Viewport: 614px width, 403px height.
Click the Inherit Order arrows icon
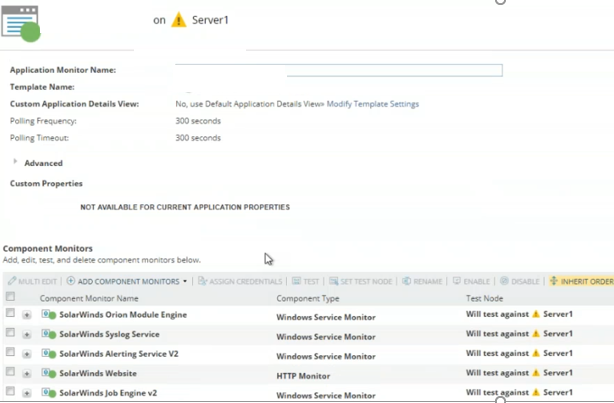[554, 280]
